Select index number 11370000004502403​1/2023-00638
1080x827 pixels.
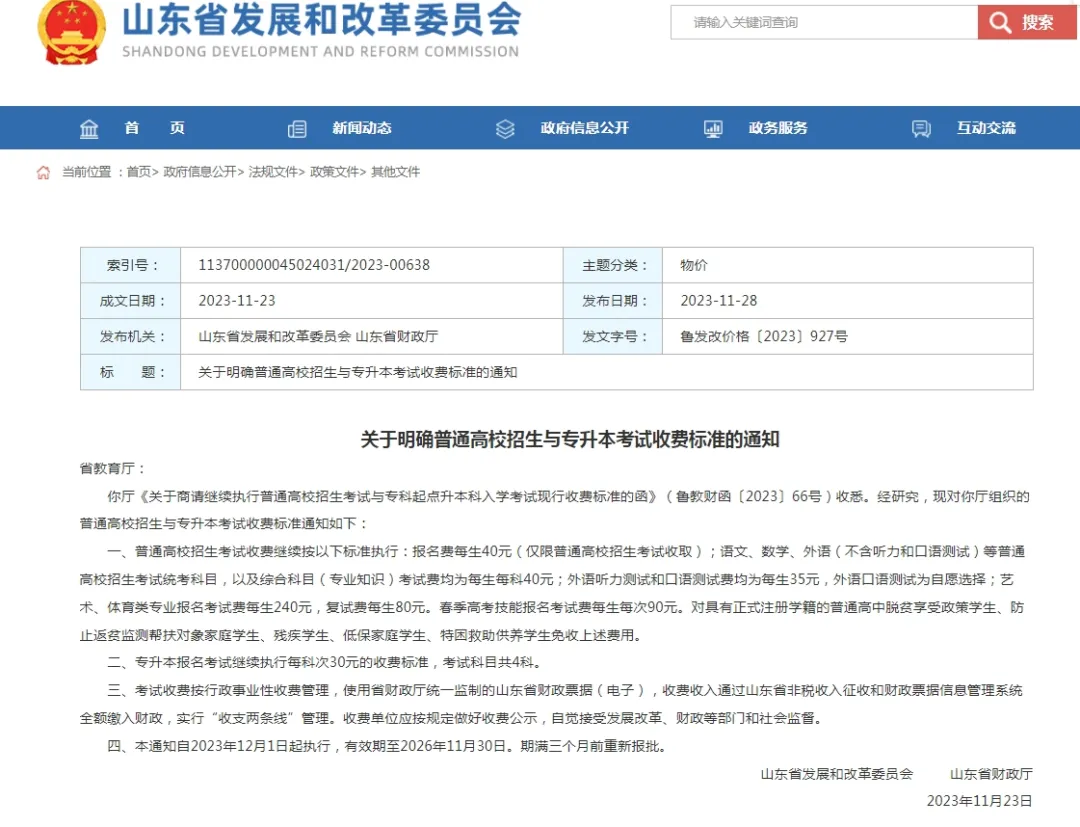tap(314, 265)
